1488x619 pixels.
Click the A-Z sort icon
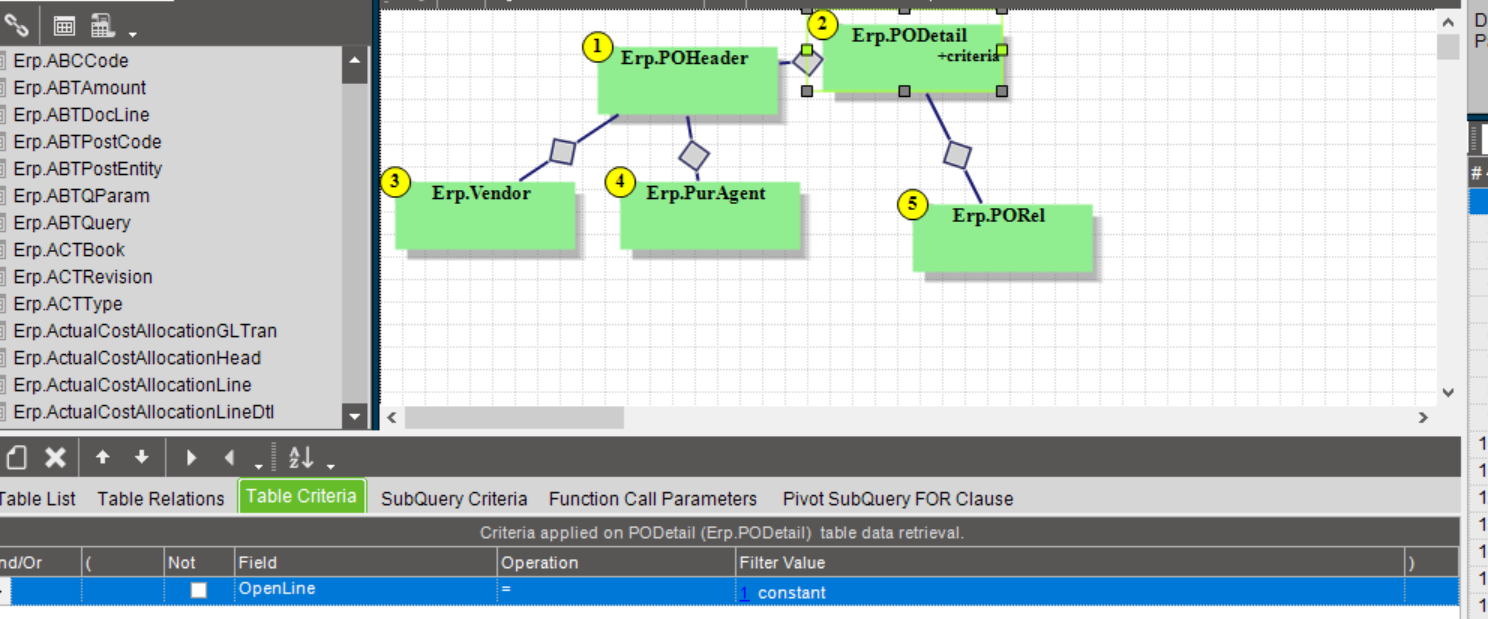coord(300,458)
